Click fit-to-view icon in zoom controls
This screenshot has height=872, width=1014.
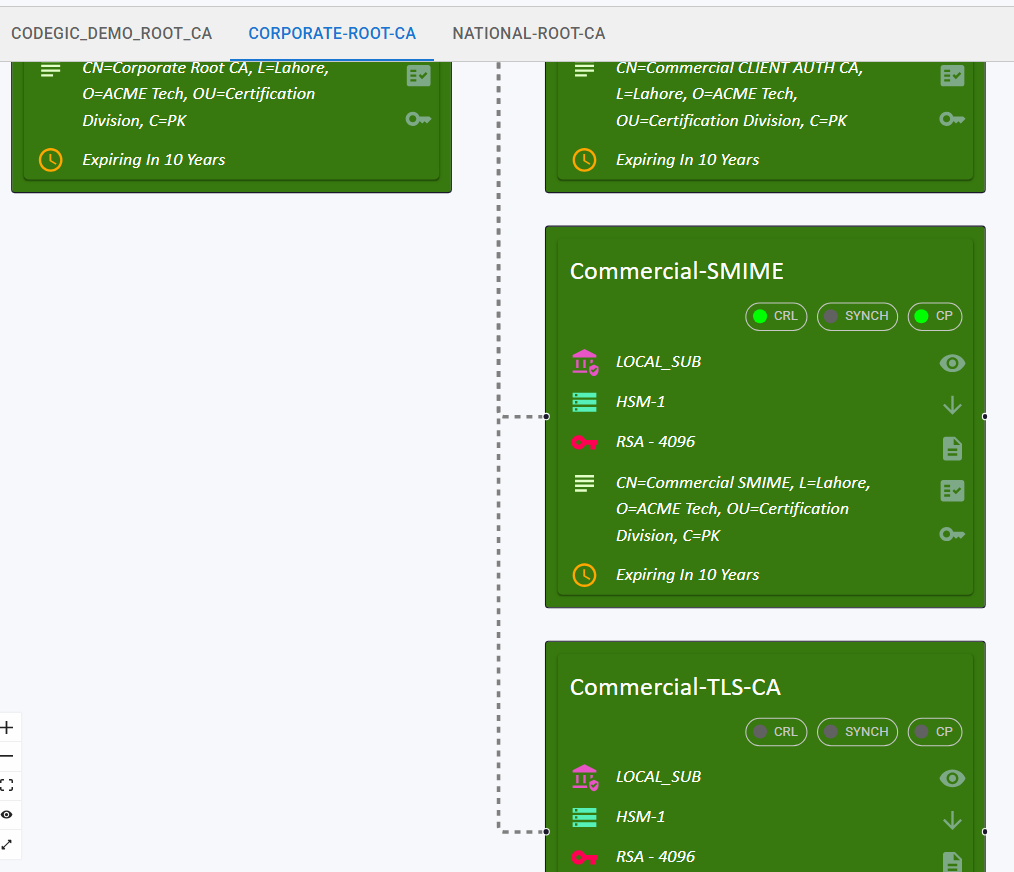click(7, 786)
